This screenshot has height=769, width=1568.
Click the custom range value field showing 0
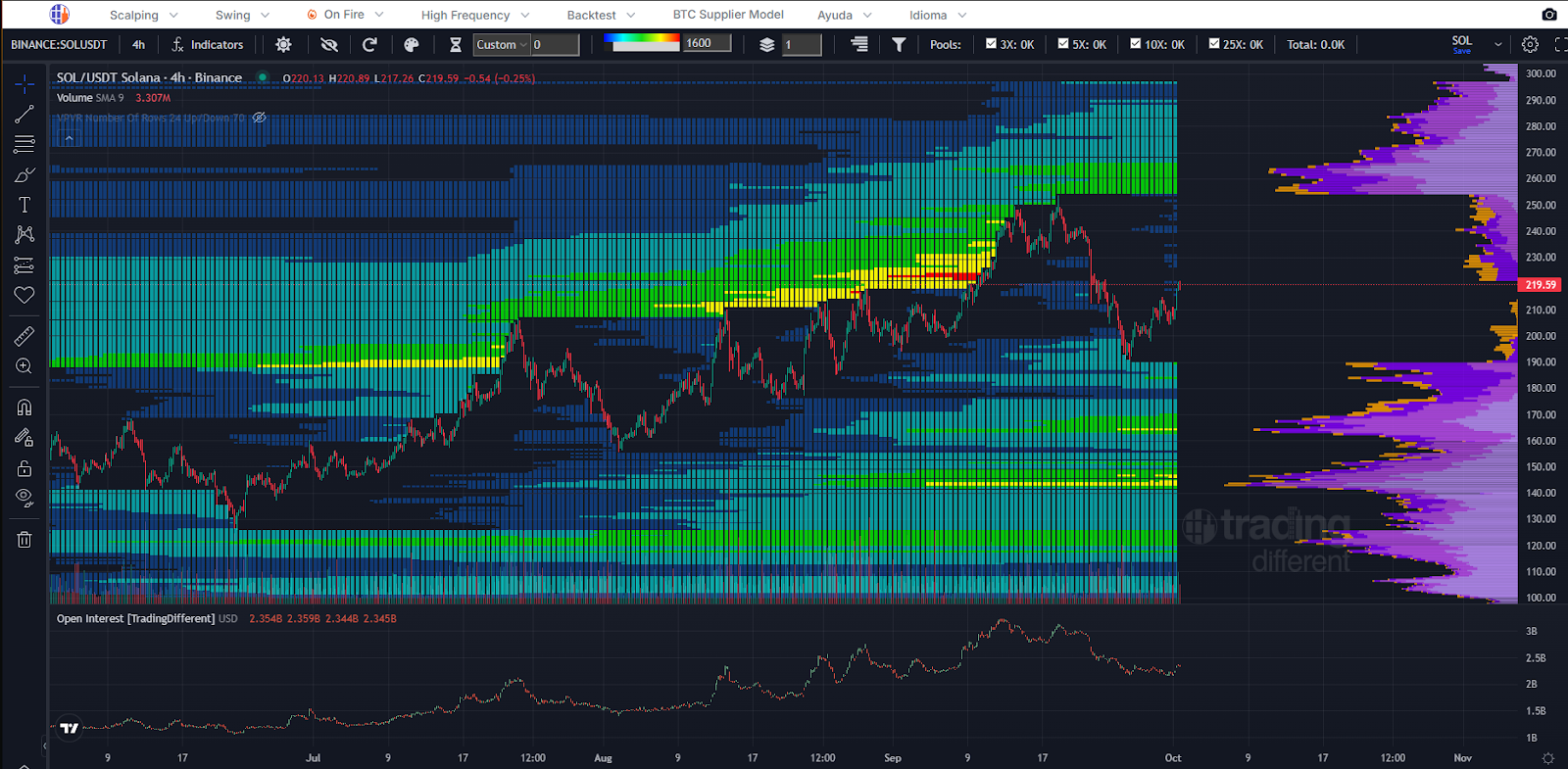555,45
